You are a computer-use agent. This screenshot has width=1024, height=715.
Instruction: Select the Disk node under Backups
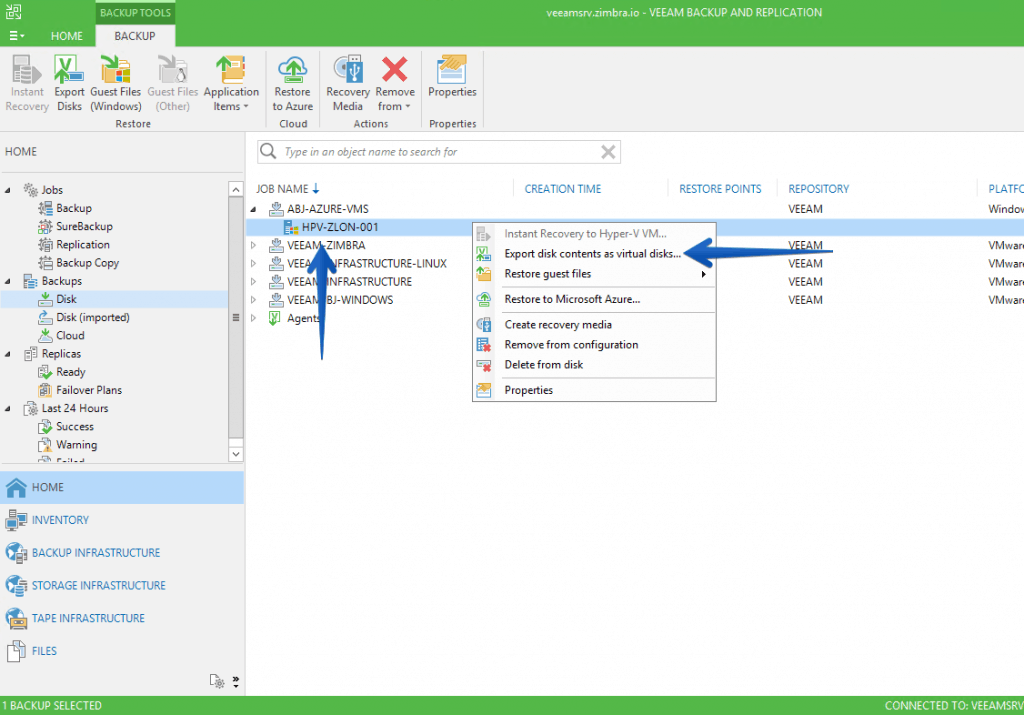[66, 299]
